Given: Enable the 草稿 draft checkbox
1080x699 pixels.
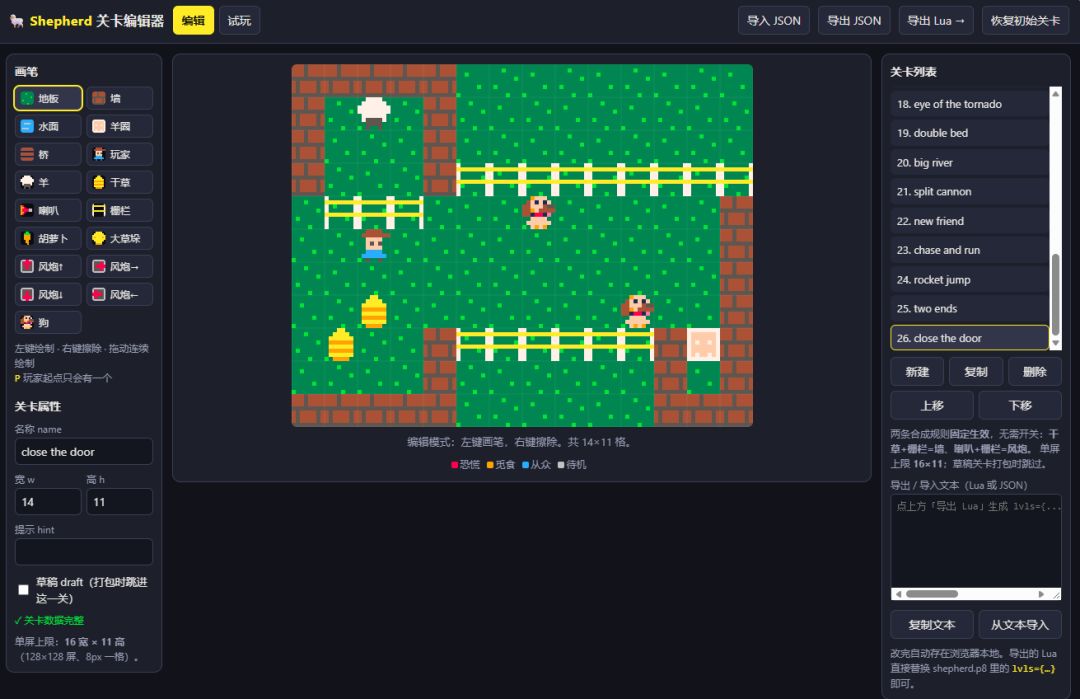Looking at the screenshot, I should [x=23, y=590].
